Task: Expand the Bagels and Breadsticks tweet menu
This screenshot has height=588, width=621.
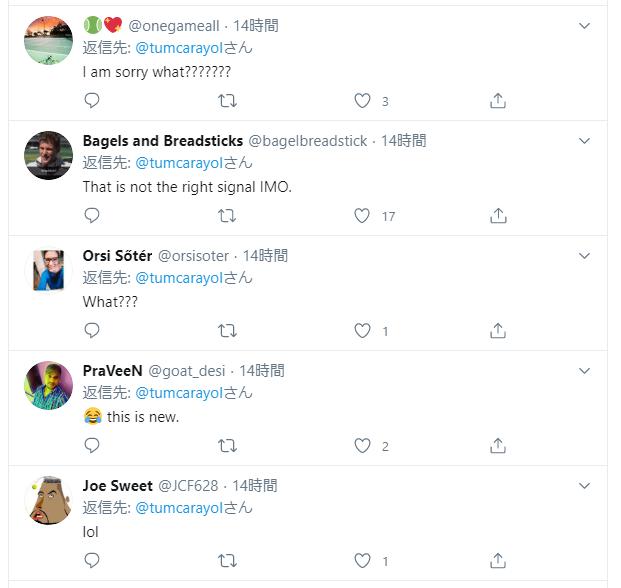Action: [x=585, y=141]
